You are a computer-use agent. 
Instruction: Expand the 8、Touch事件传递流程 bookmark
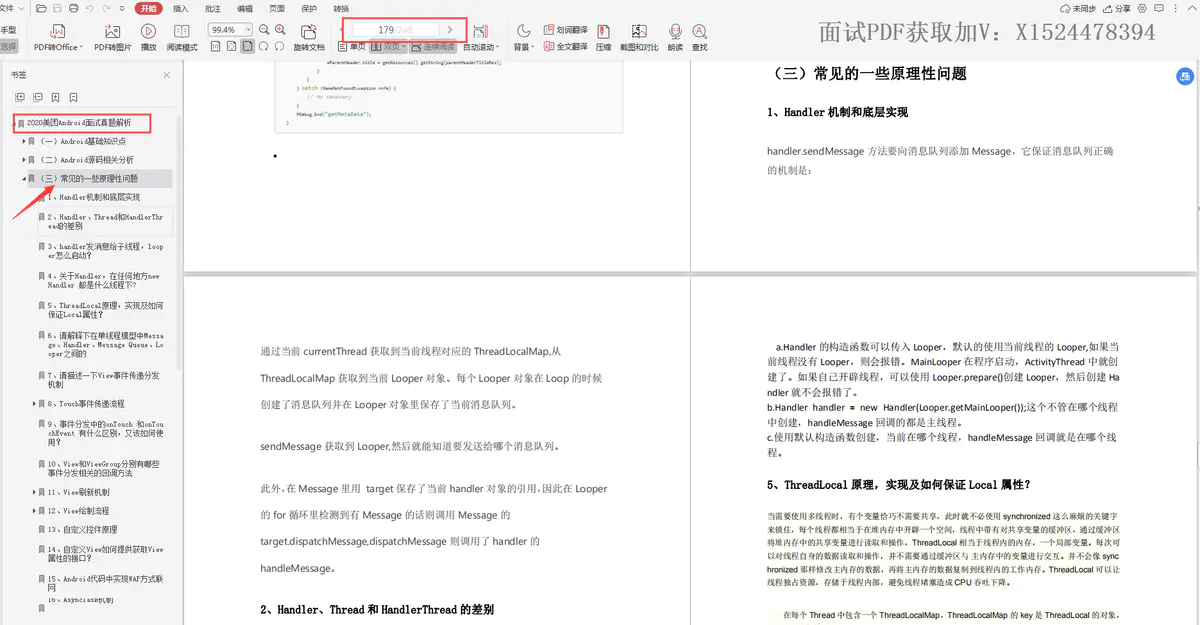point(34,404)
